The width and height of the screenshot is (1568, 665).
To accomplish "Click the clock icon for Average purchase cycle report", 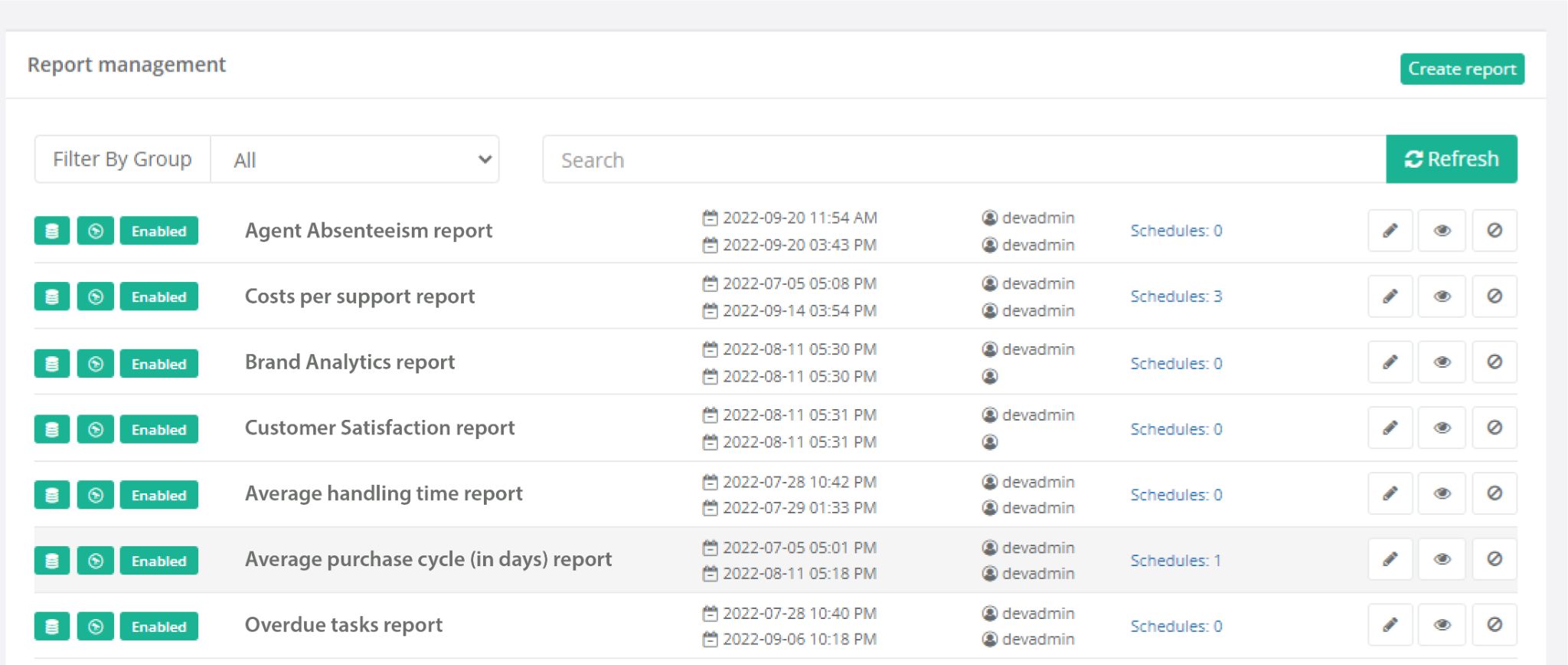I will [x=96, y=561].
